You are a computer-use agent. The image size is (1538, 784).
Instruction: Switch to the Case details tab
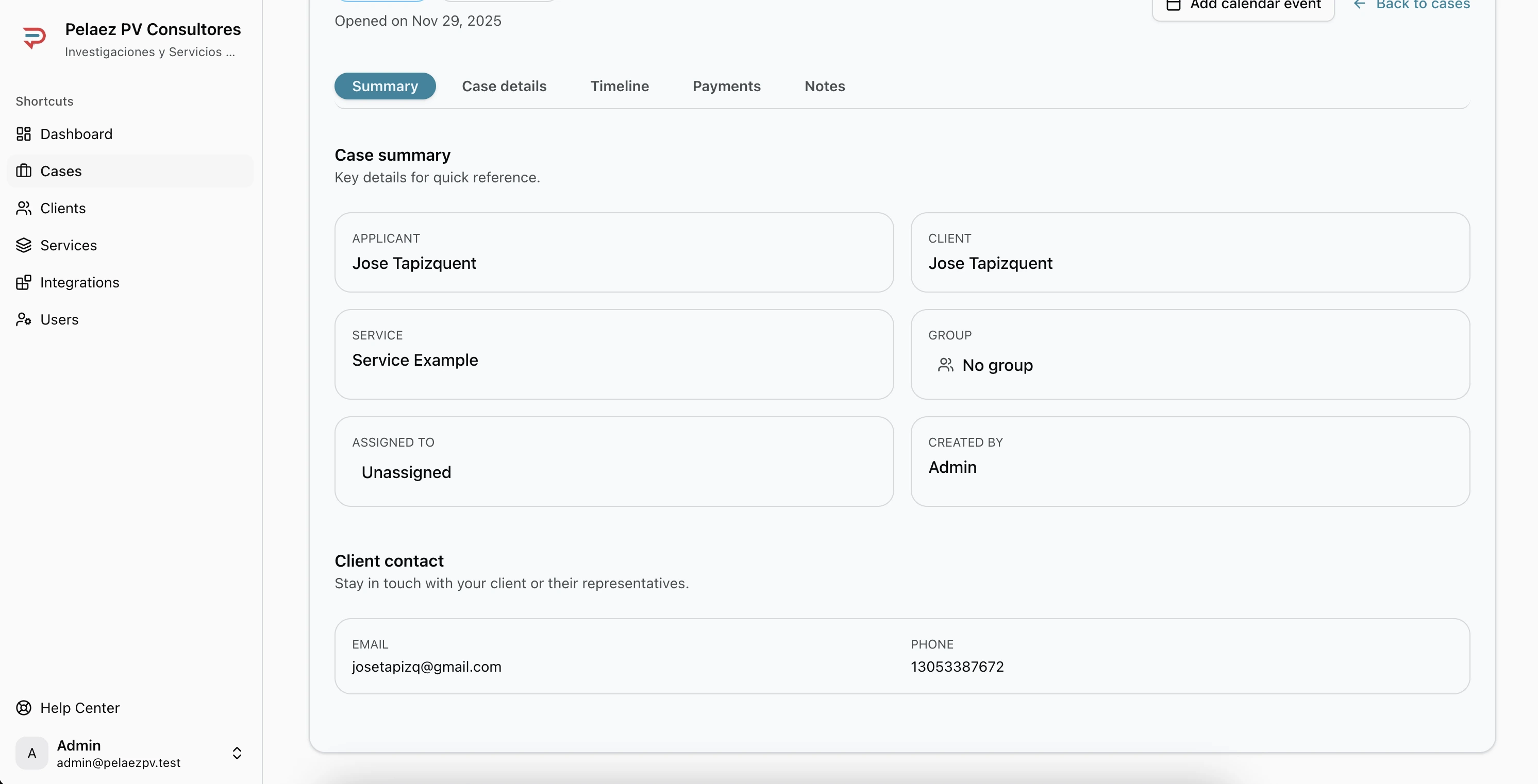[504, 86]
